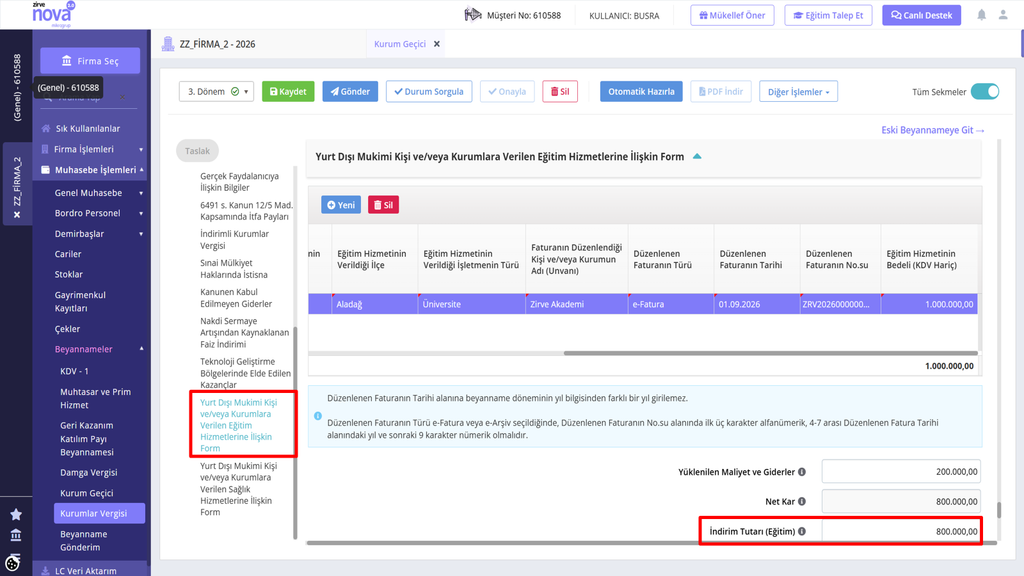Screen dimensions: 1024x576
Task: Follow Eski Beyannameye Git link
Action: click(933, 130)
